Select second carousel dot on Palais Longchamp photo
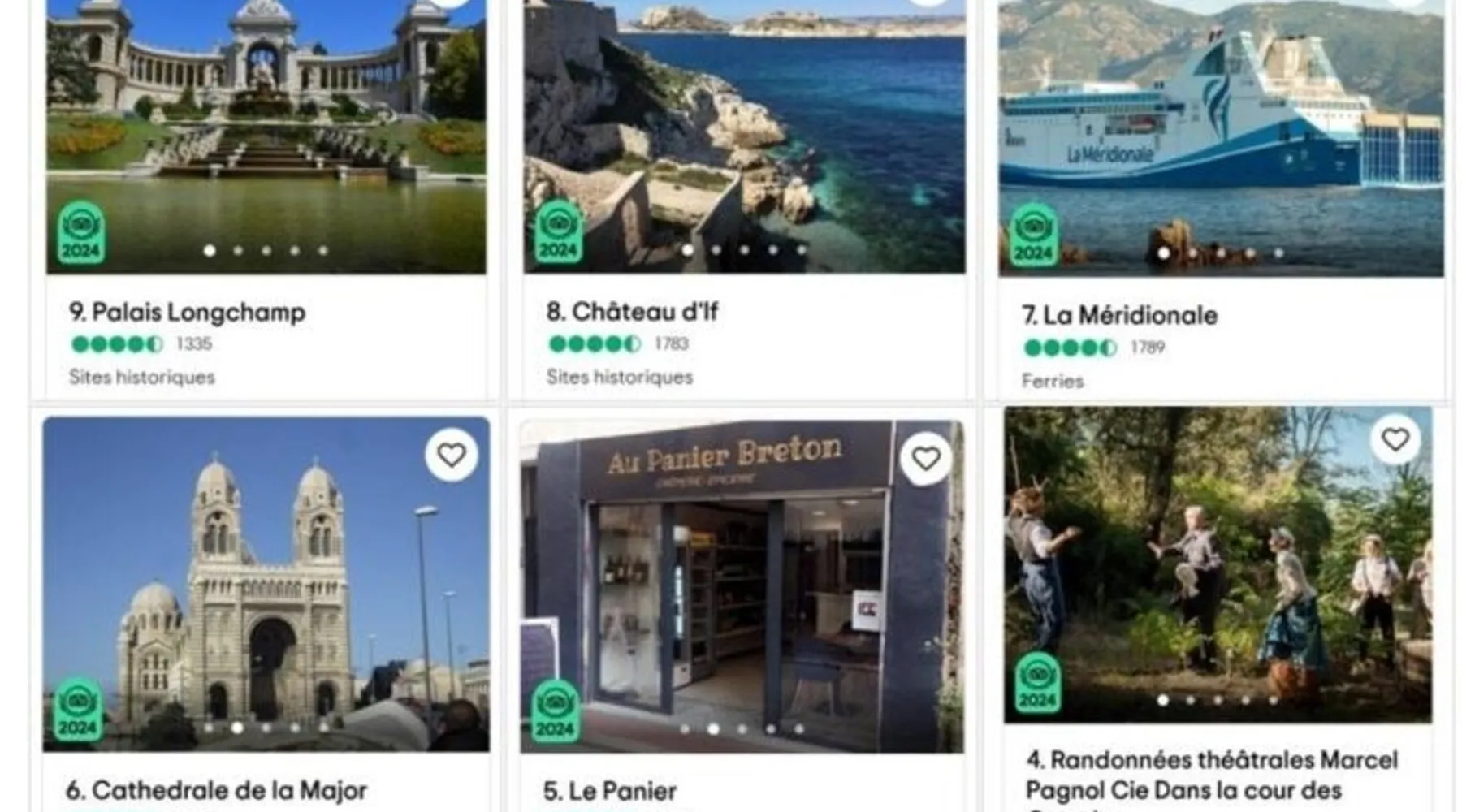The height and width of the screenshot is (812, 1462). point(238,251)
